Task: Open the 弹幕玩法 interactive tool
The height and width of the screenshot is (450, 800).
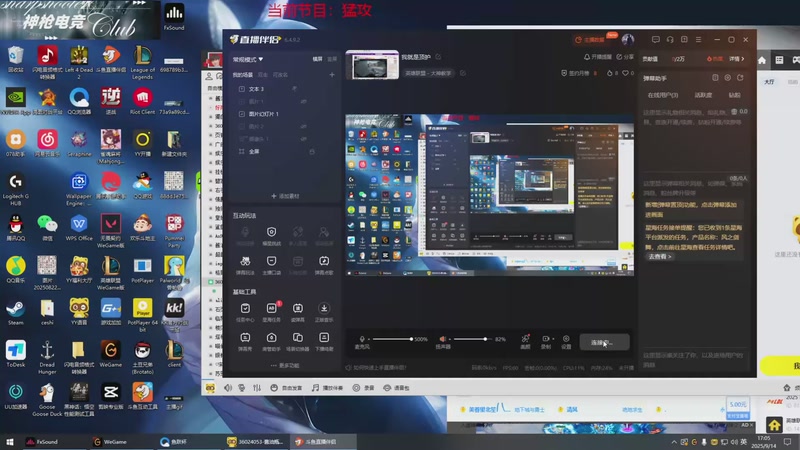Action: 245,265
